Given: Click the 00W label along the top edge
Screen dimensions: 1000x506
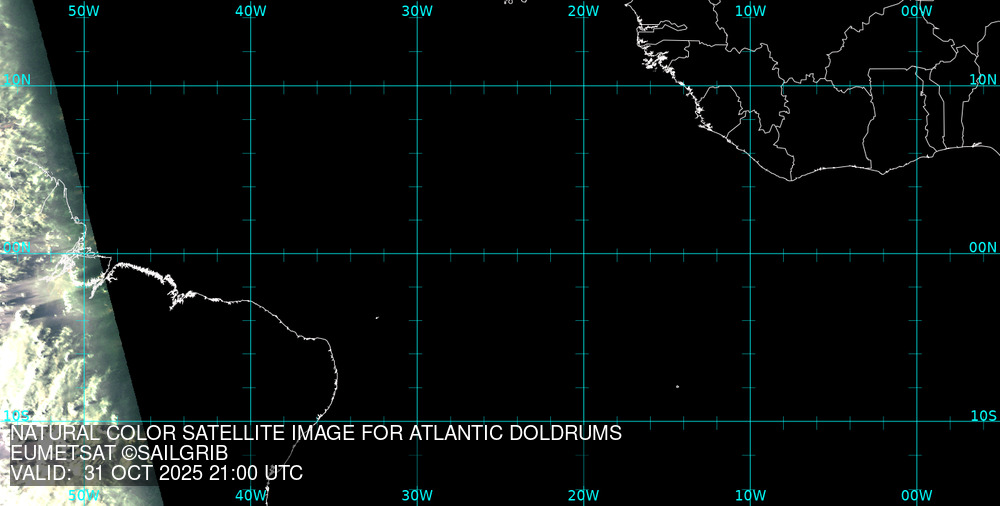Looking at the screenshot, I should point(916,11).
